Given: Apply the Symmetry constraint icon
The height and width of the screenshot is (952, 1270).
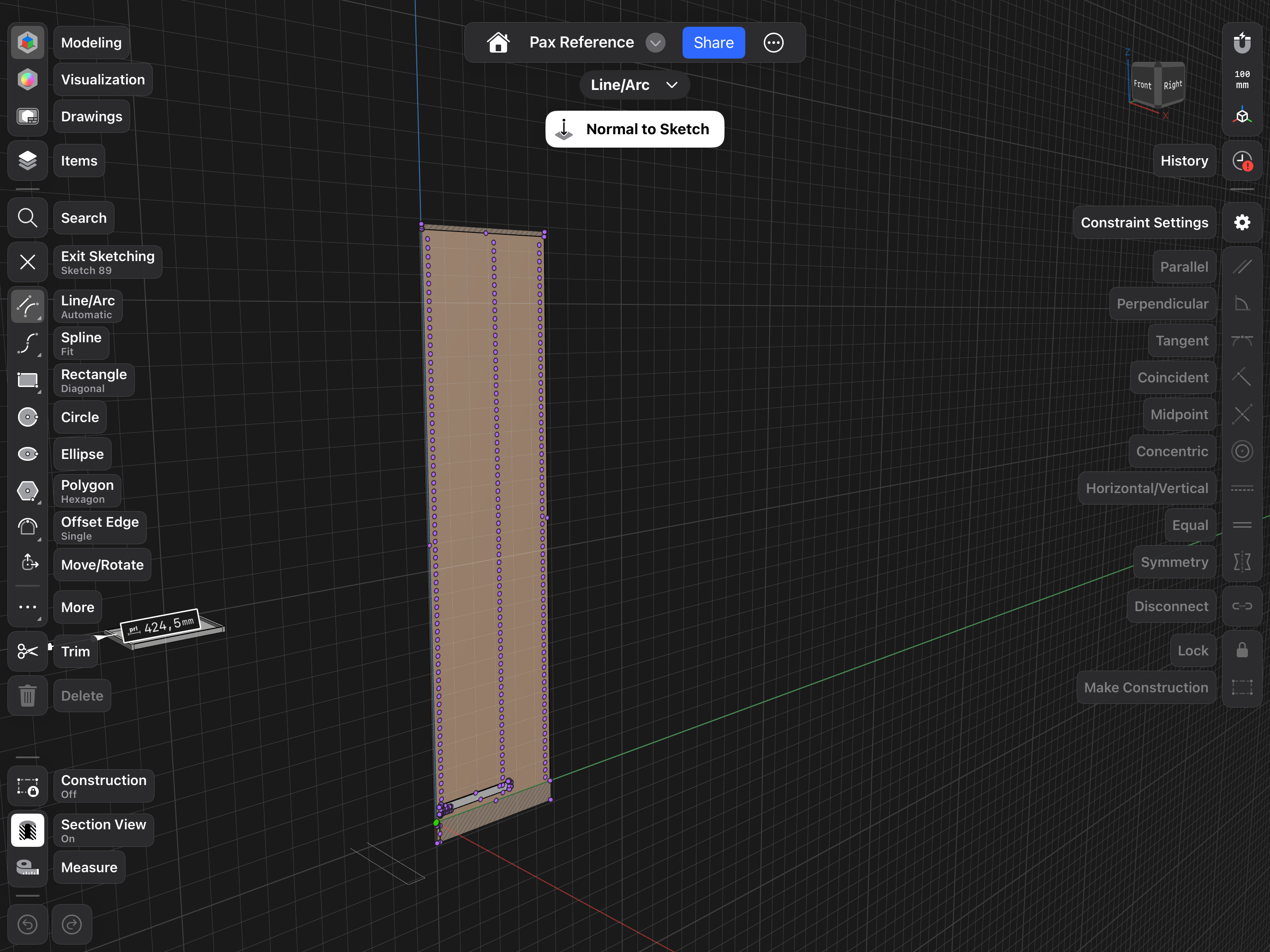Looking at the screenshot, I should [x=1242, y=562].
